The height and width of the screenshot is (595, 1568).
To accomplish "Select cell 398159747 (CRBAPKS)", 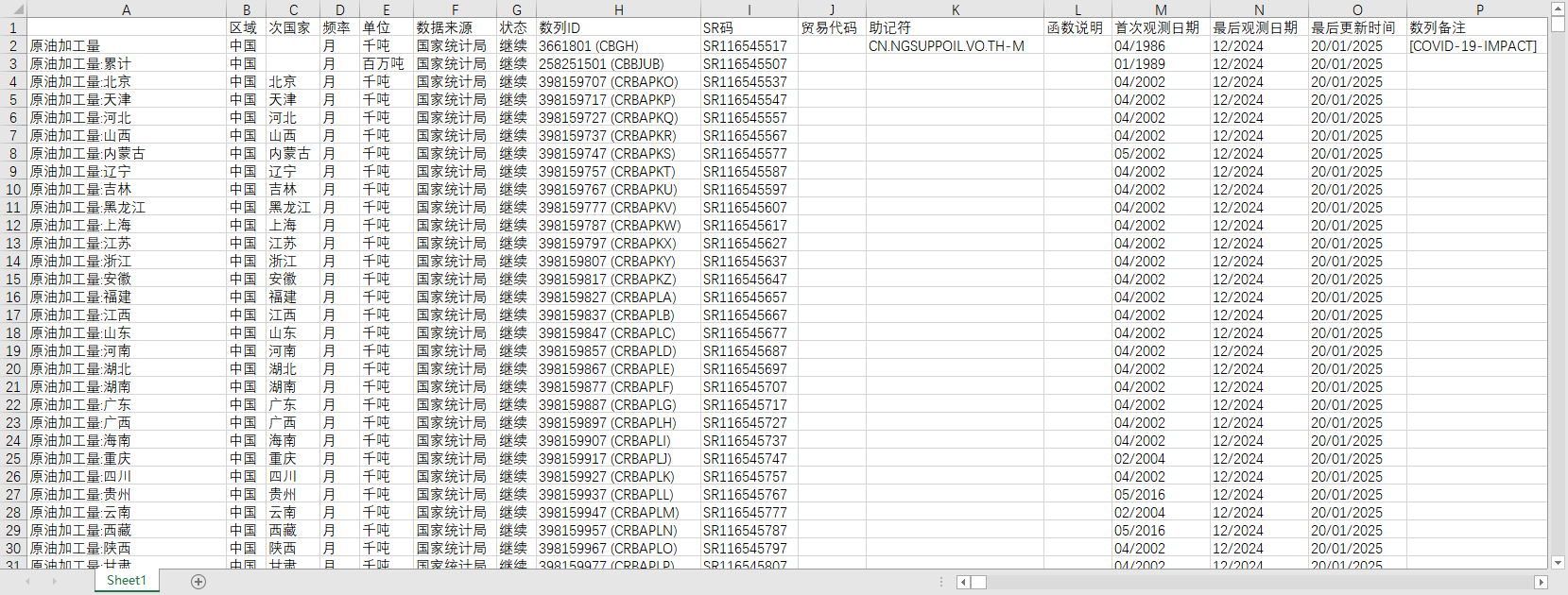I will (x=618, y=153).
